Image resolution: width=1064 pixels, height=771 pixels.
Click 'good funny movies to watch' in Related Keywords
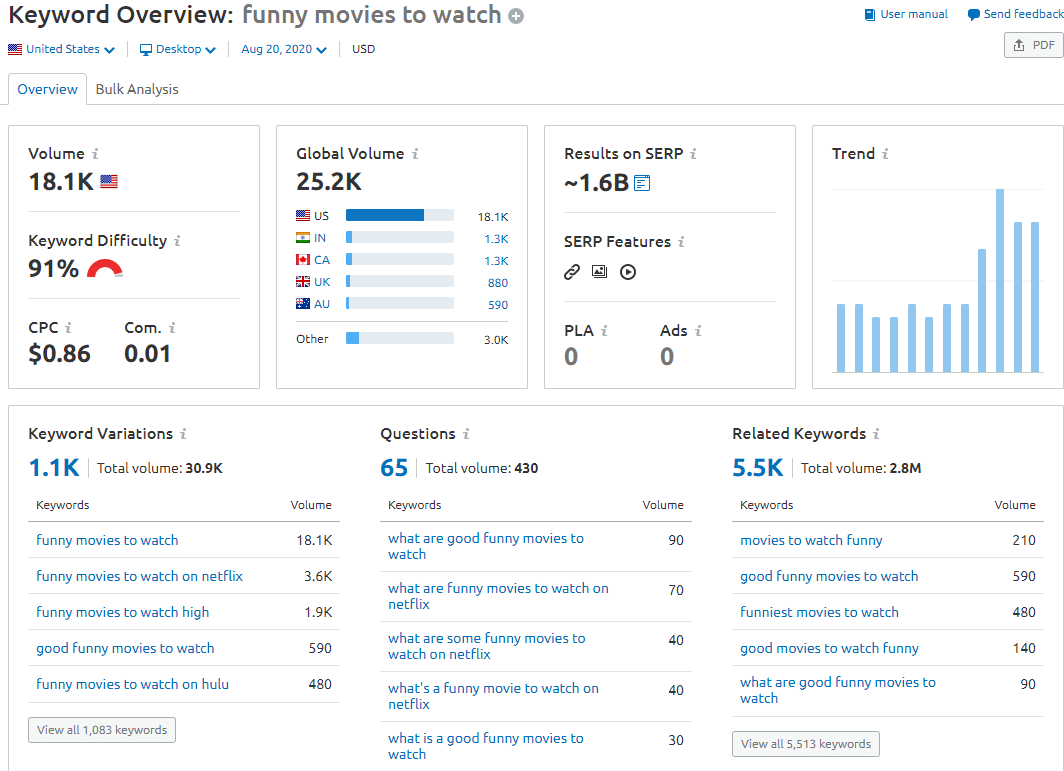(829, 576)
